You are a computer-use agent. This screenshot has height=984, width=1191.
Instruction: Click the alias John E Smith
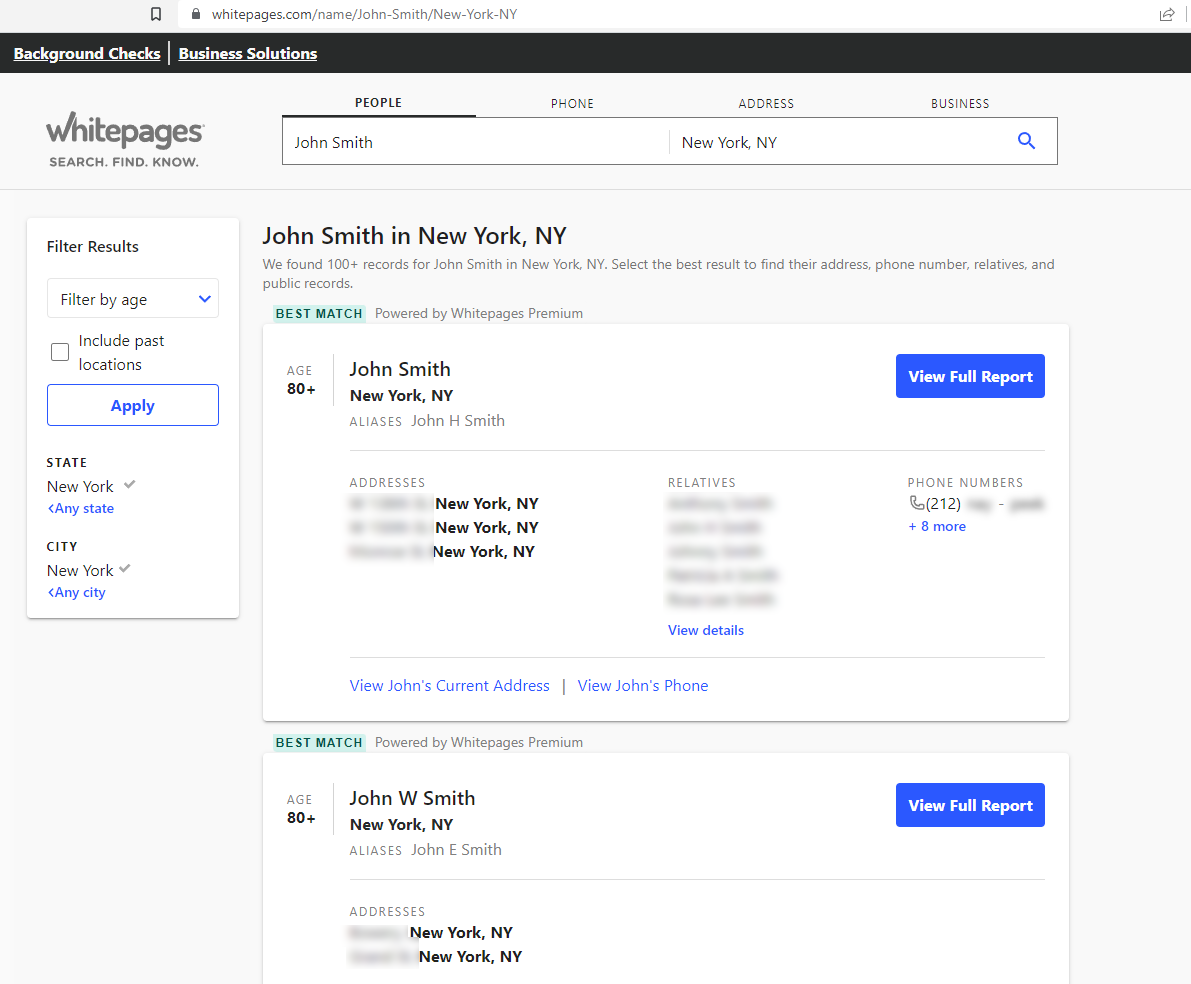(x=456, y=850)
